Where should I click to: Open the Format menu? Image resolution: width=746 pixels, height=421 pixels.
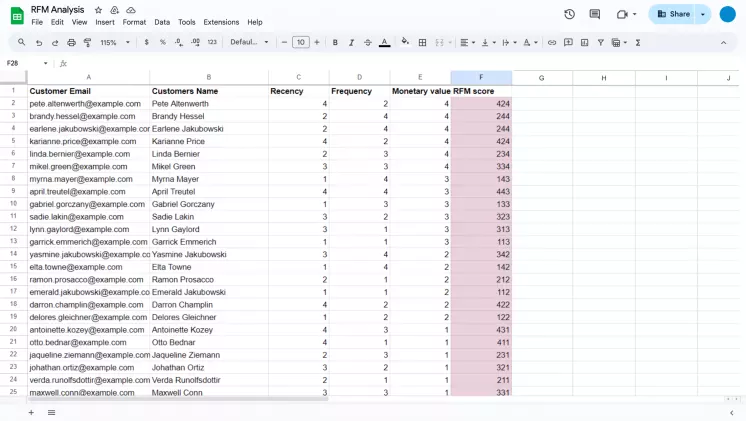[x=134, y=22]
